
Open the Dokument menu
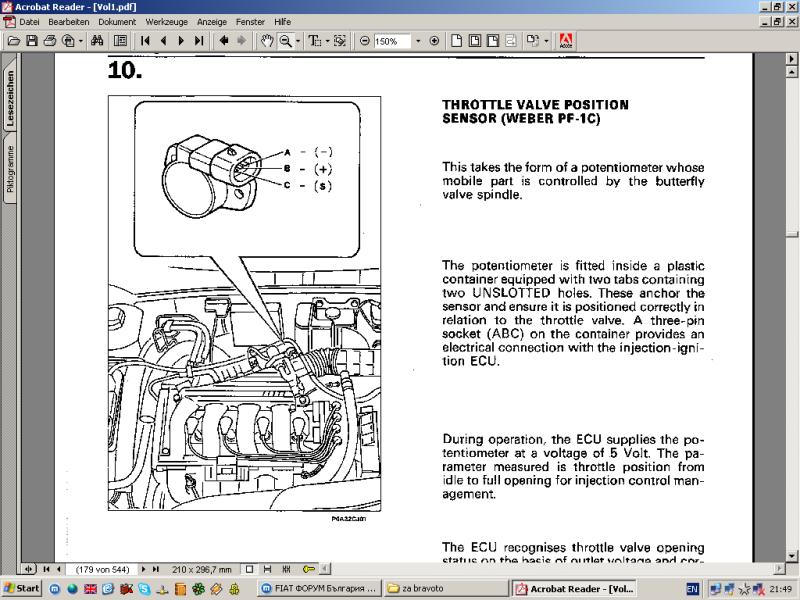click(116, 21)
